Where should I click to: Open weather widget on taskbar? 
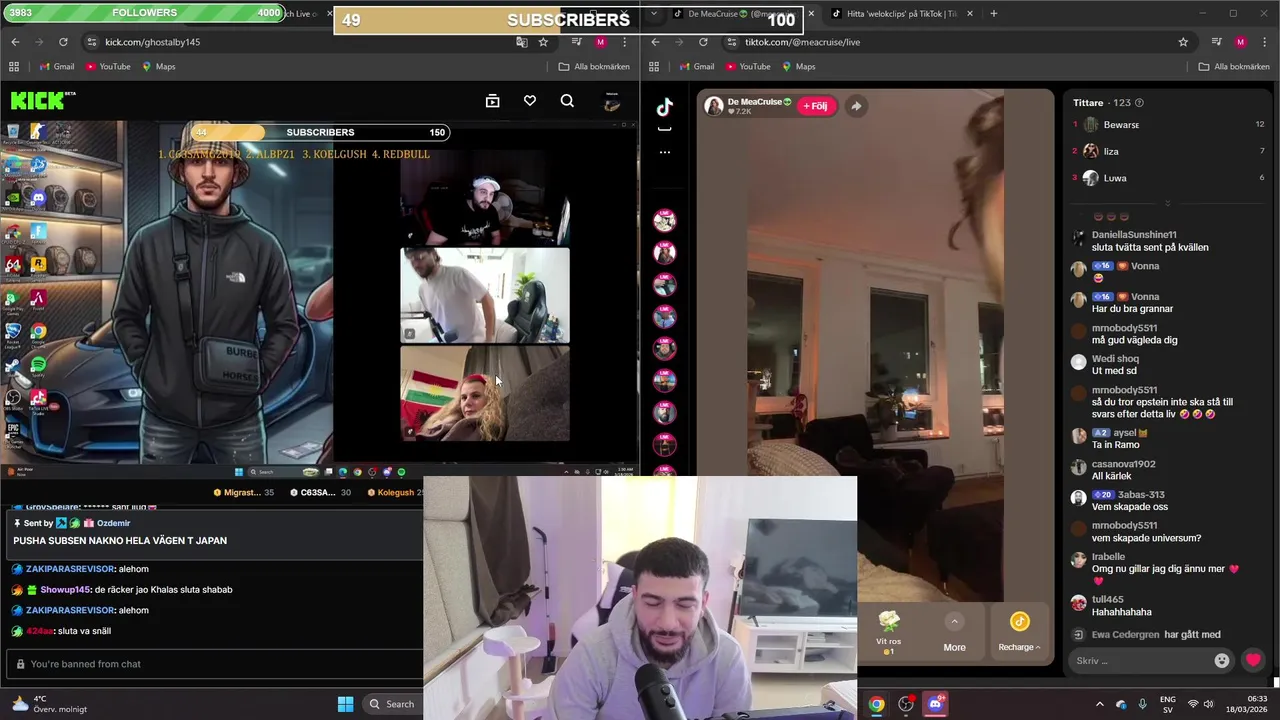pyautogui.click(x=50, y=704)
